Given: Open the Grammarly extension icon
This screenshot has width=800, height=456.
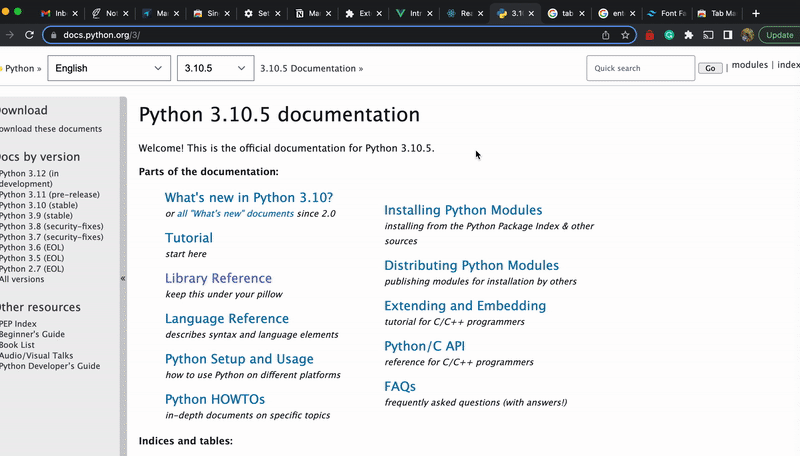Looking at the screenshot, I should coord(669,35).
